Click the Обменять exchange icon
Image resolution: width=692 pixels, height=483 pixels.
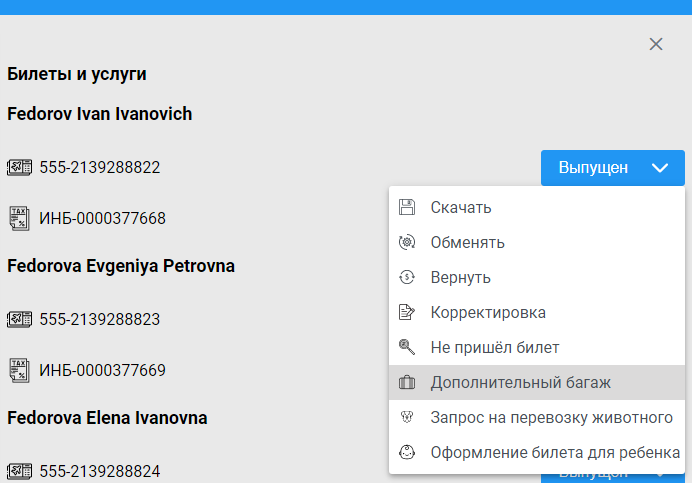pos(407,243)
